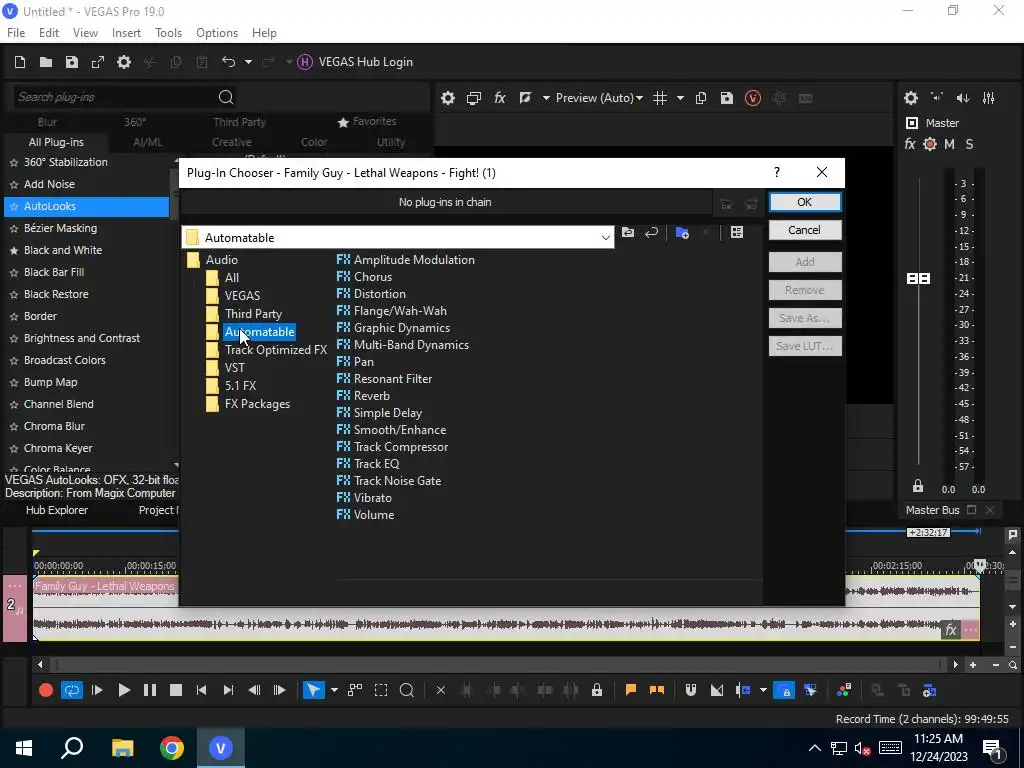Screen dimensions: 1024x768
Task: Open the Normal Edit Tool dropdown arrow
Action: coord(334,690)
